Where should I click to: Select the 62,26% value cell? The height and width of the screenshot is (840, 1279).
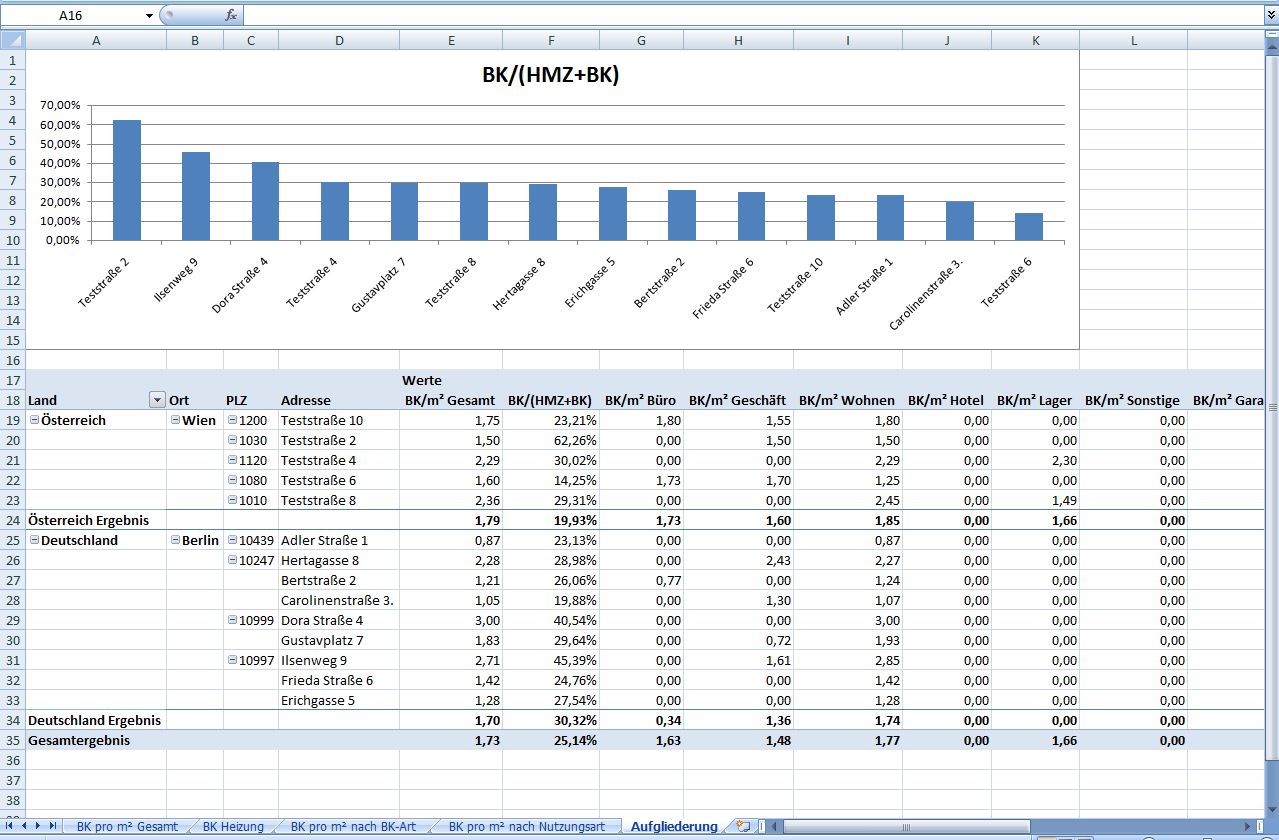coord(551,440)
